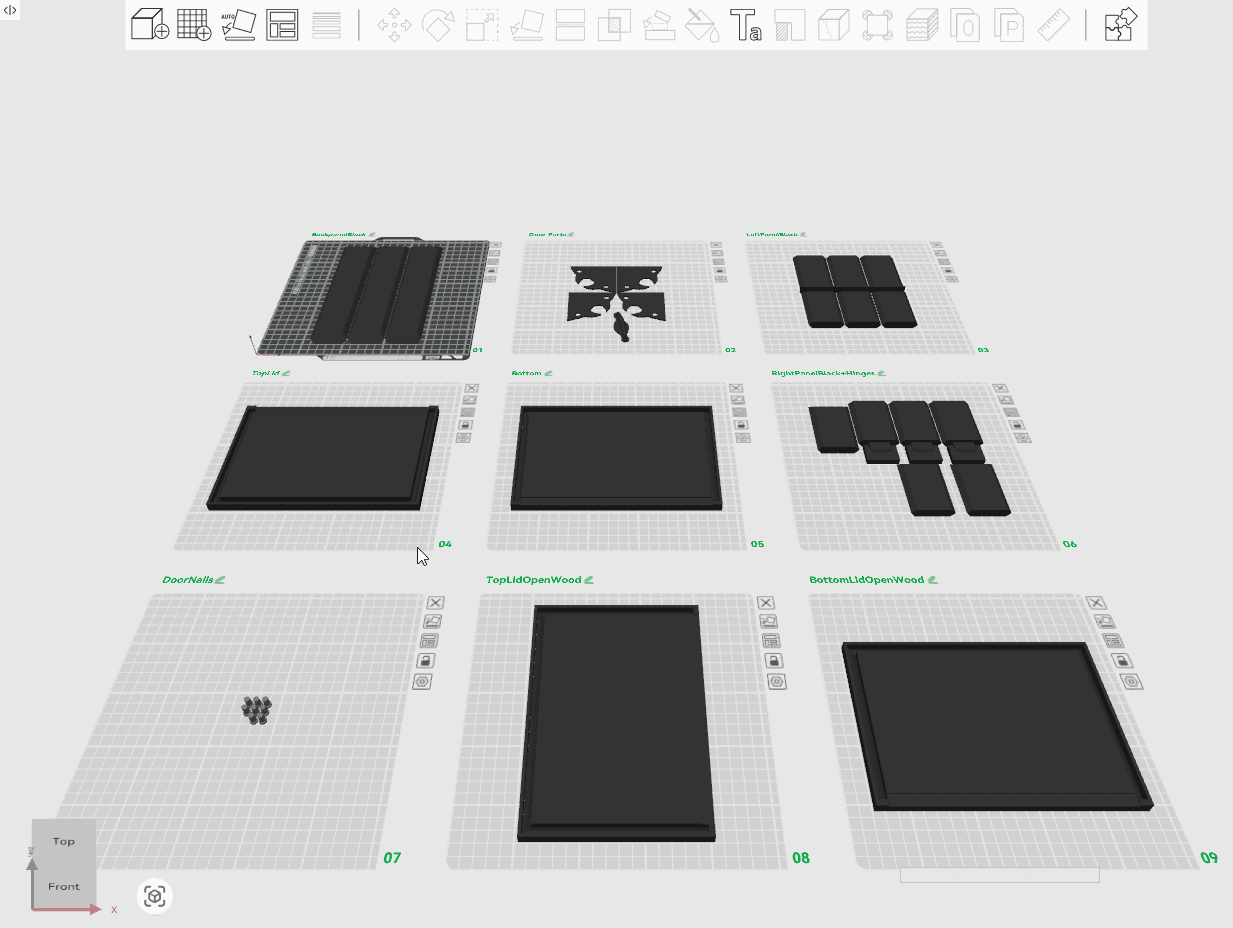The width and height of the screenshot is (1233, 928).
Task: Click the cracked cube toolbar icon
Action: click(833, 25)
